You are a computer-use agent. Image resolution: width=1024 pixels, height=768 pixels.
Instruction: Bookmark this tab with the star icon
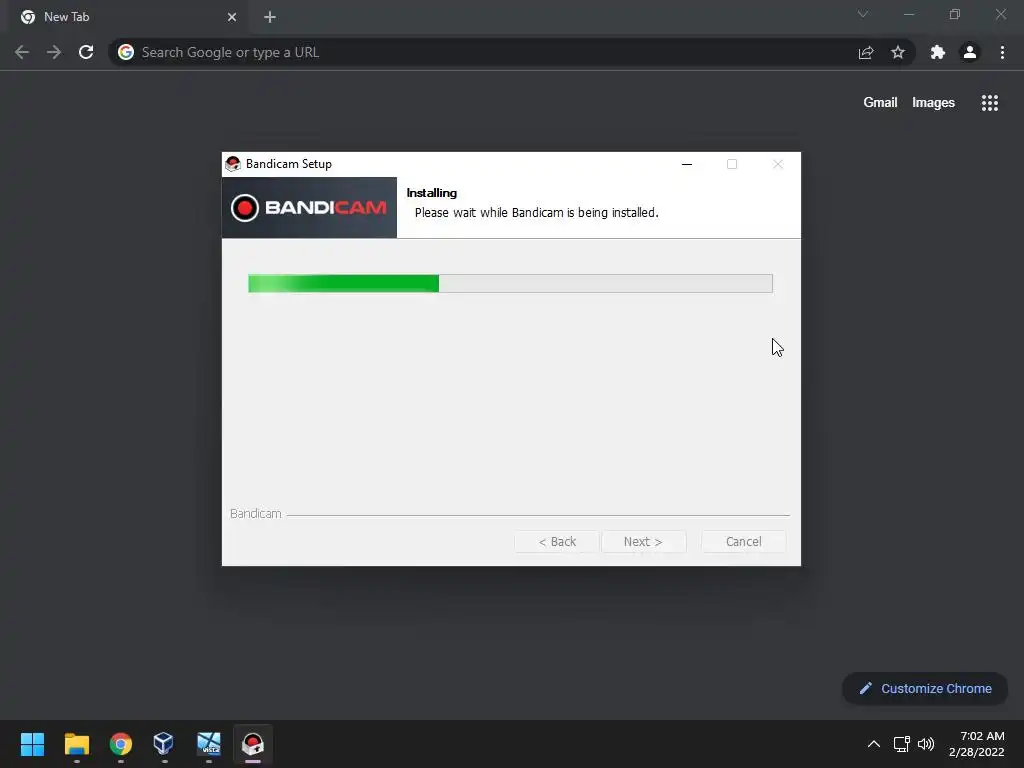[898, 52]
